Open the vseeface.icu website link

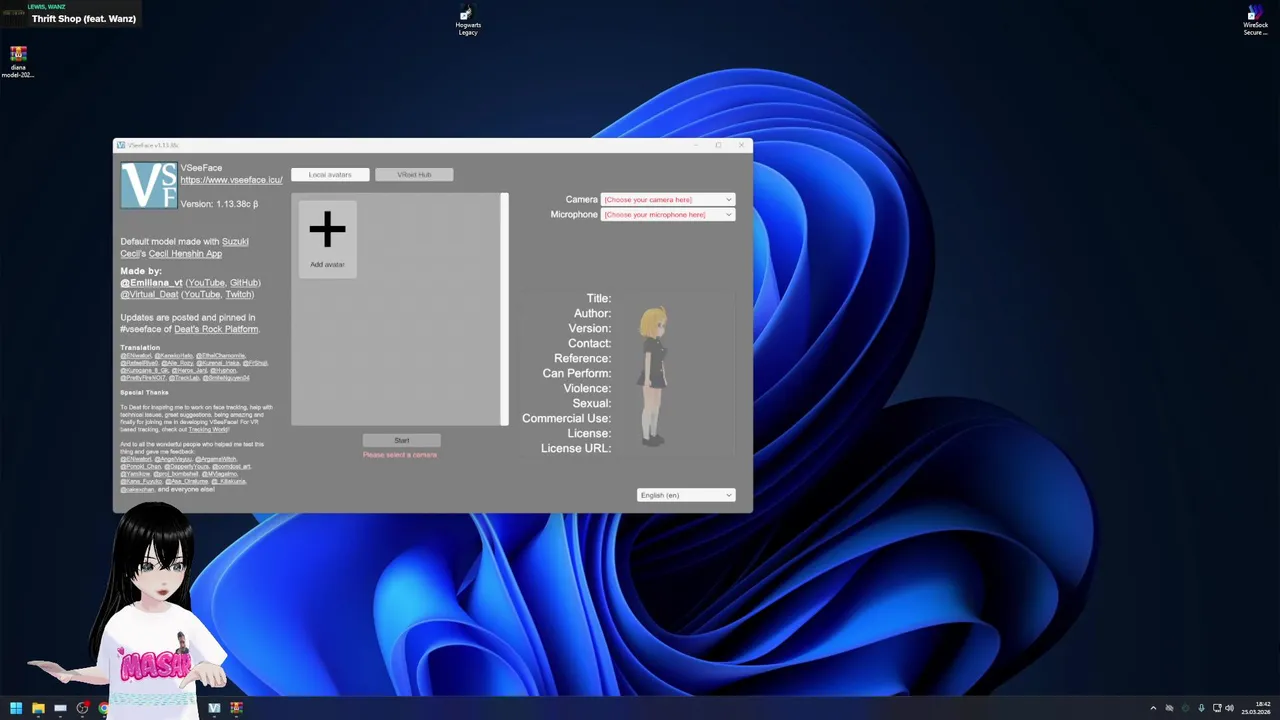231,180
